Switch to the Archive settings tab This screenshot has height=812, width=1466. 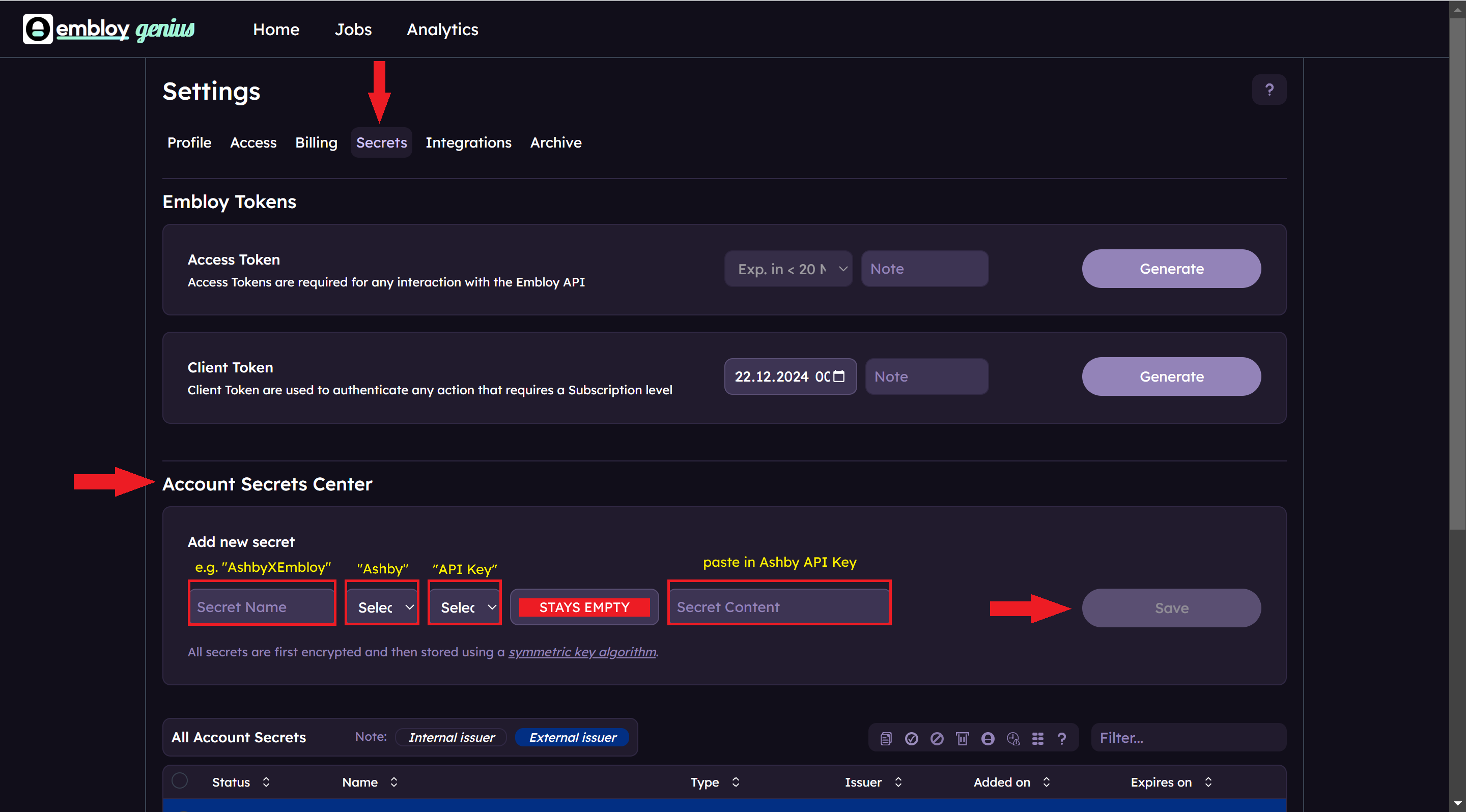tap(556, 142)
